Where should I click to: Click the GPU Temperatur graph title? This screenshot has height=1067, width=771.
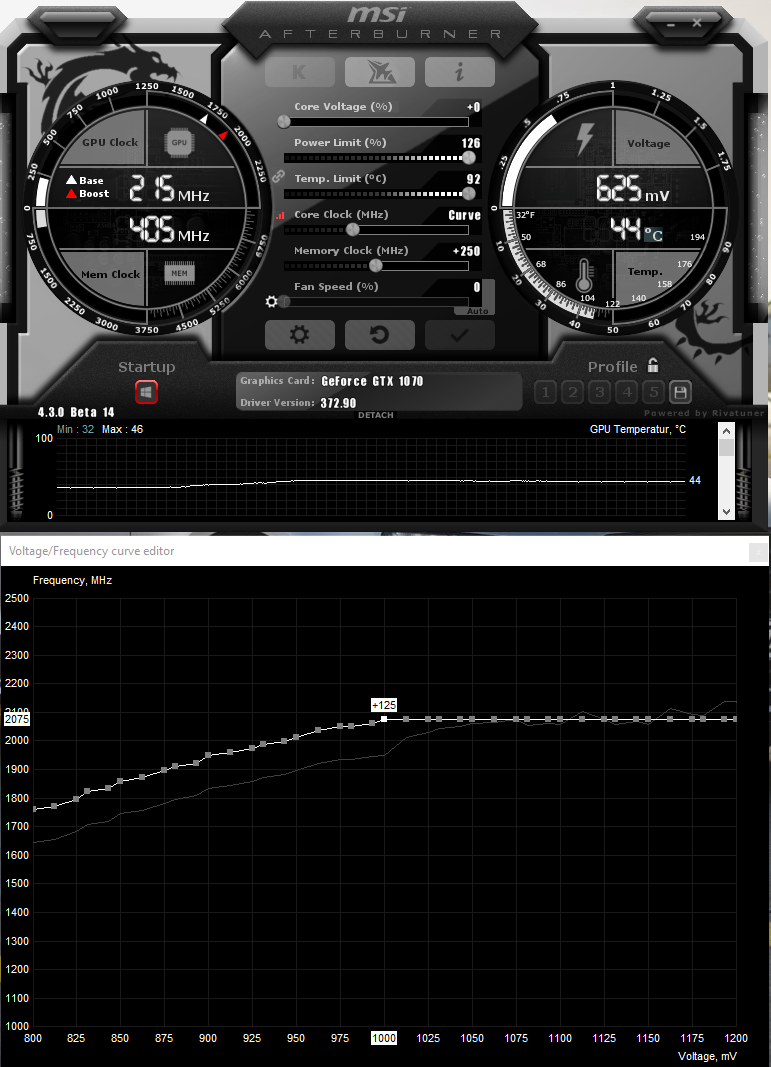(x=638, y=429)
